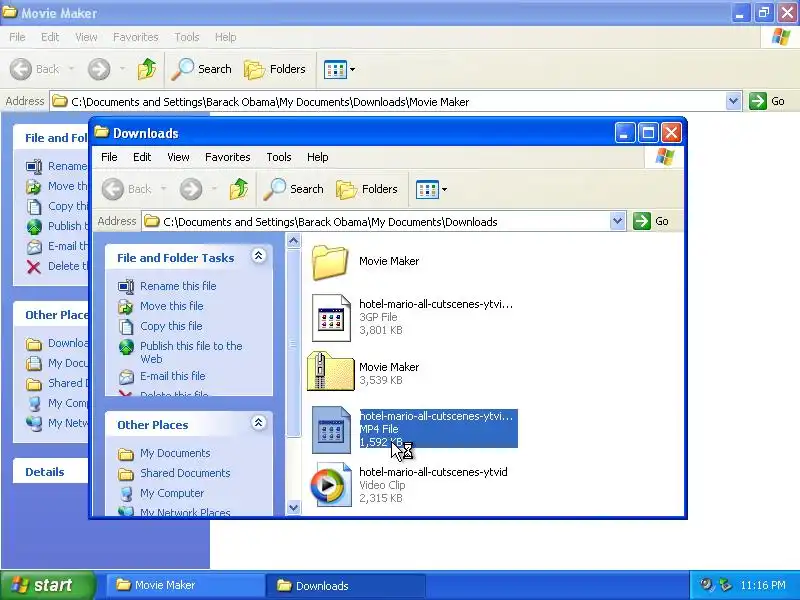The height and width of the screenshot is (600, 800).
Task: Click Movie Maker 3,539 KB file name
Action: 389,367
